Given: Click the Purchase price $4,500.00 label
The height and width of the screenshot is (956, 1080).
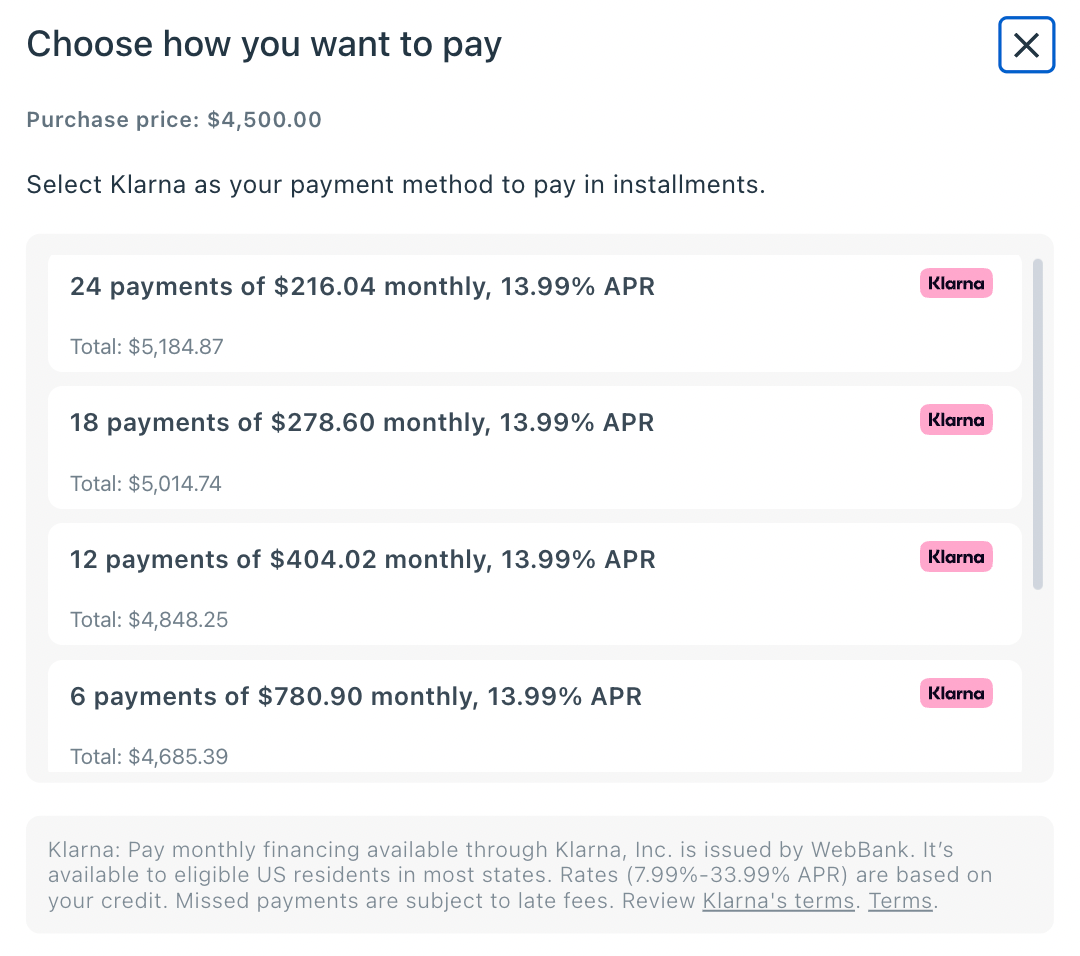Looking at the screenshot, I should [174, 120].
